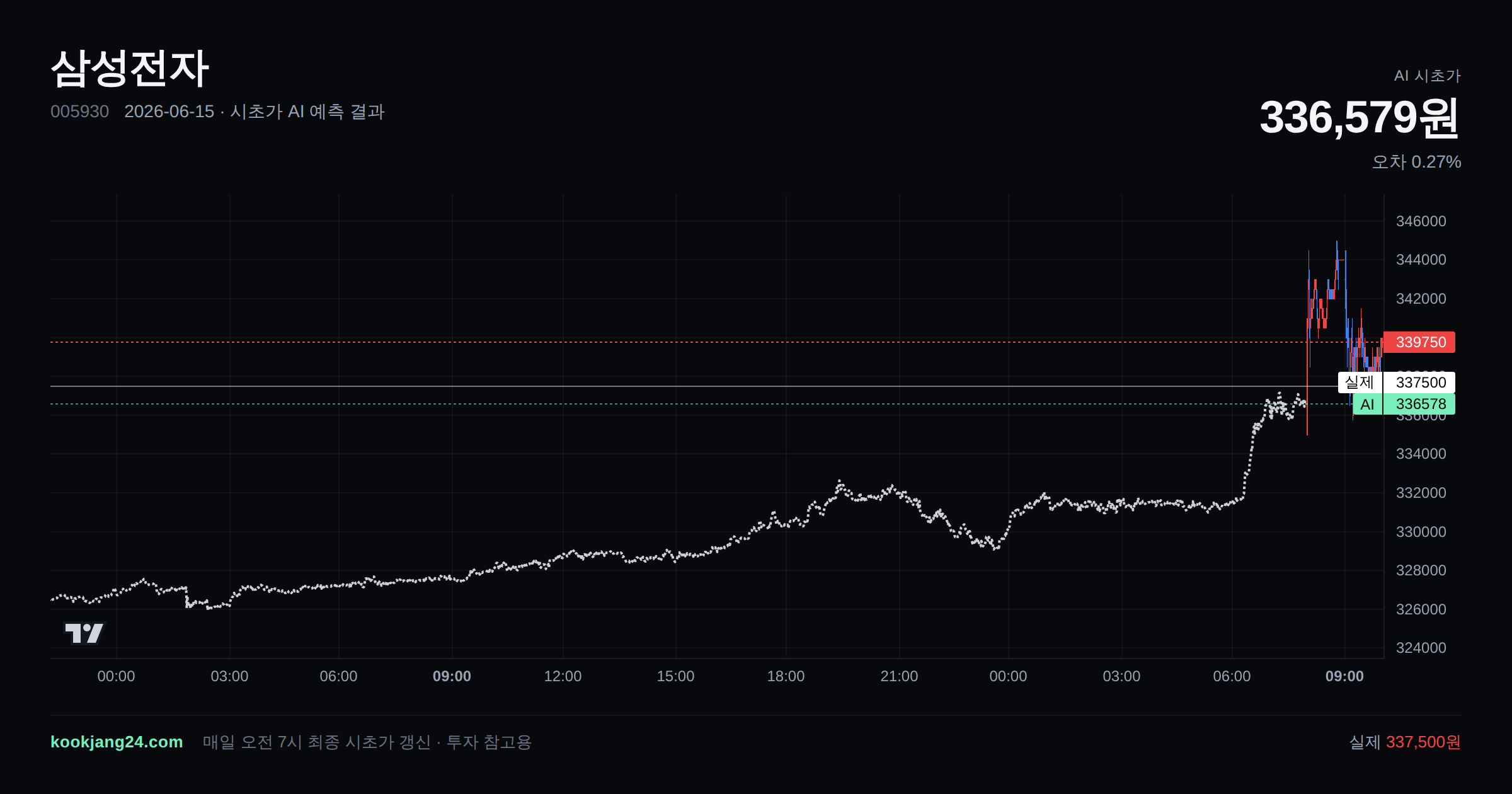Click the 18:00 time axis label
This screenshot has width=1512, height=794.
(x=786, y=676)
